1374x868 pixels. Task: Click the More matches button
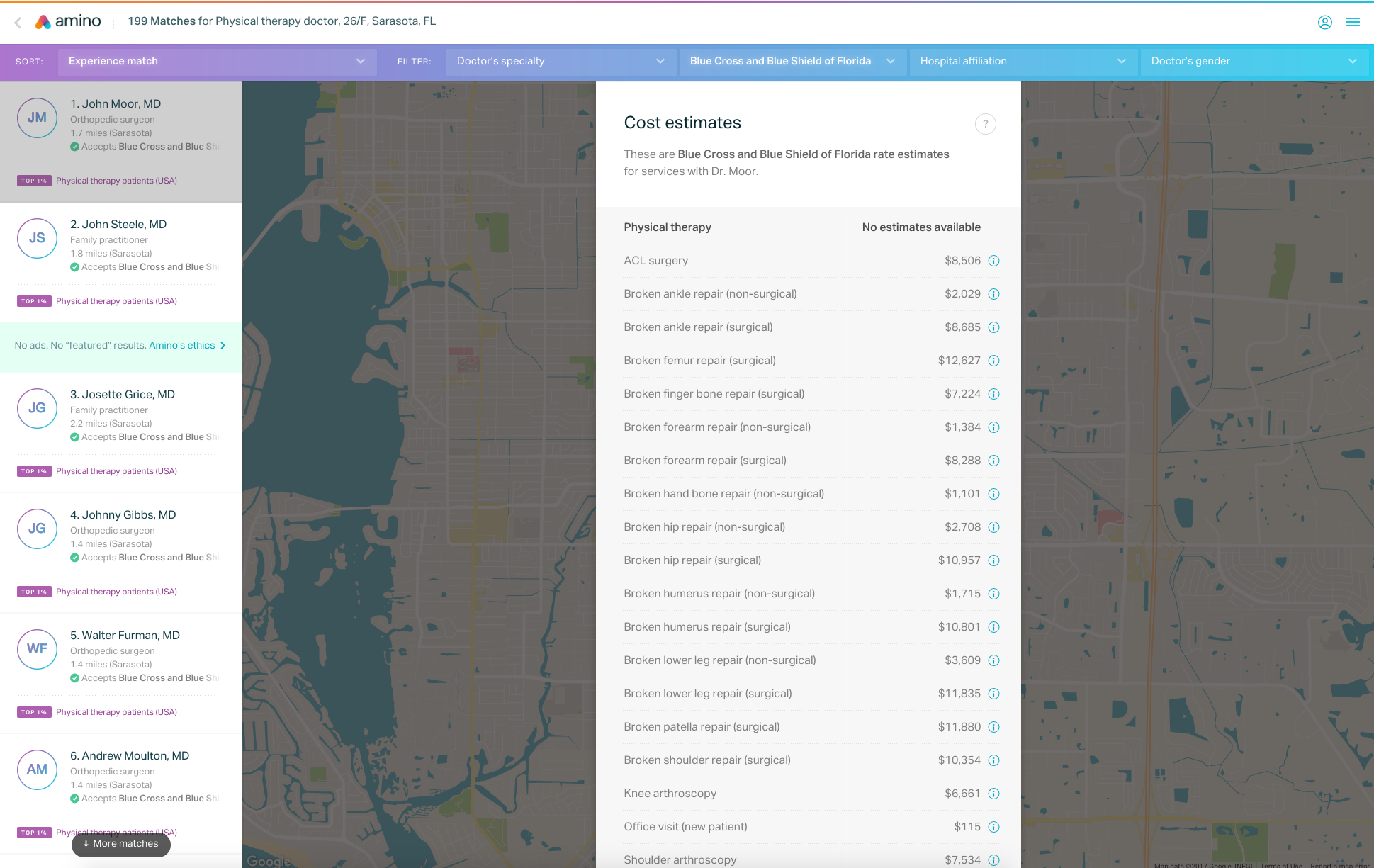pyautogui.click(x=121, y=844)
